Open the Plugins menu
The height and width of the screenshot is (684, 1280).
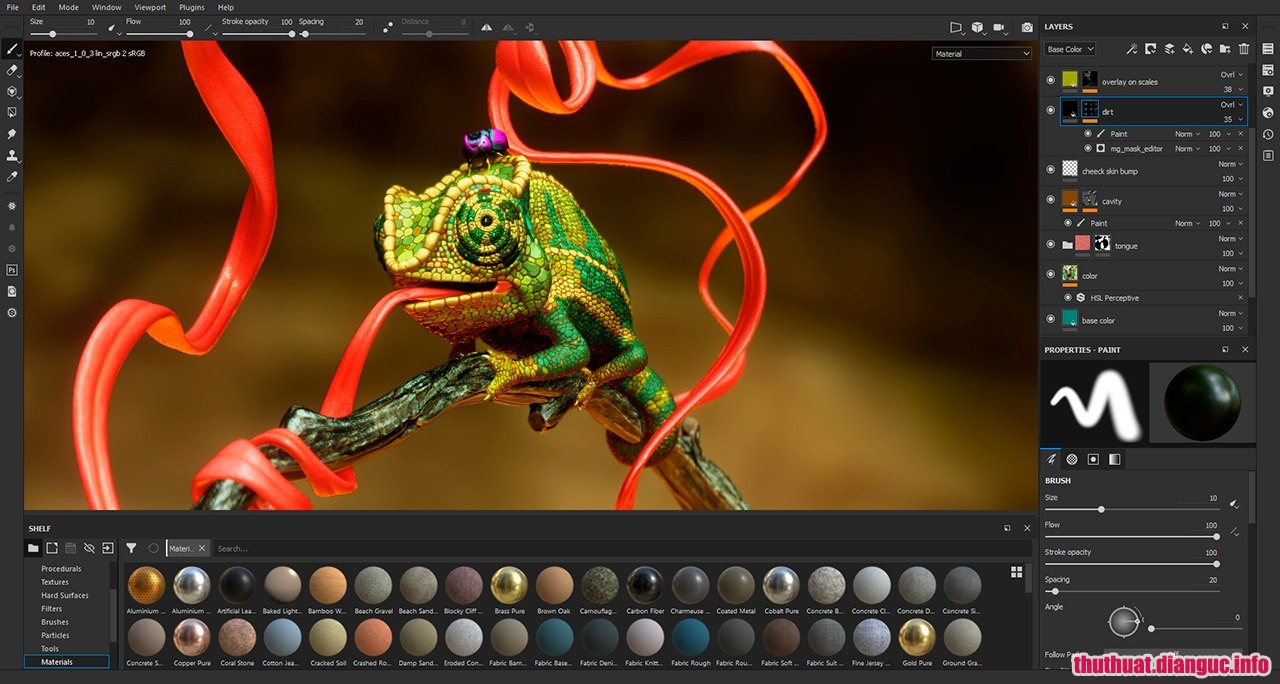tap(192, 7)
